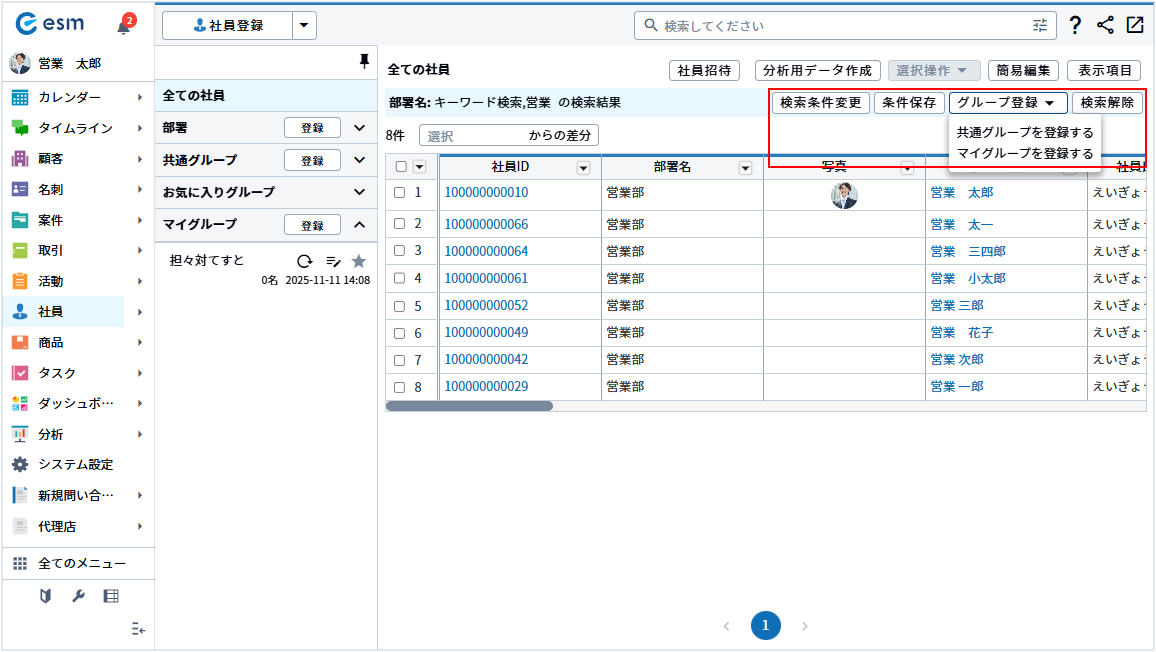1156x652 pixels.
Task: Select checkbox for row 5
Action: coord(399,306)
